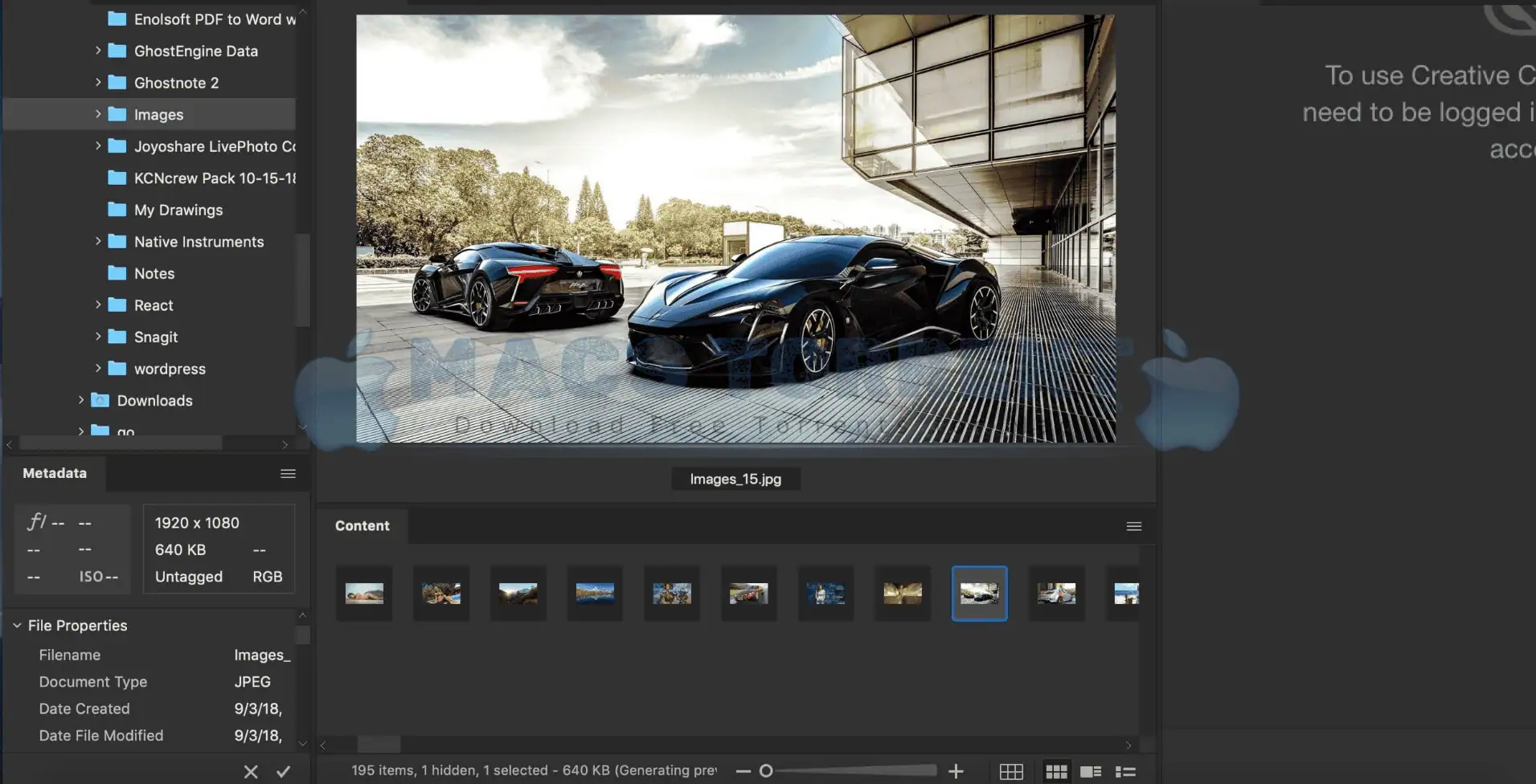This screenshot has height=784, width=1536.
Task: Click the large preview image of cars
Action: pyautogui.click(x=735, y=228)
